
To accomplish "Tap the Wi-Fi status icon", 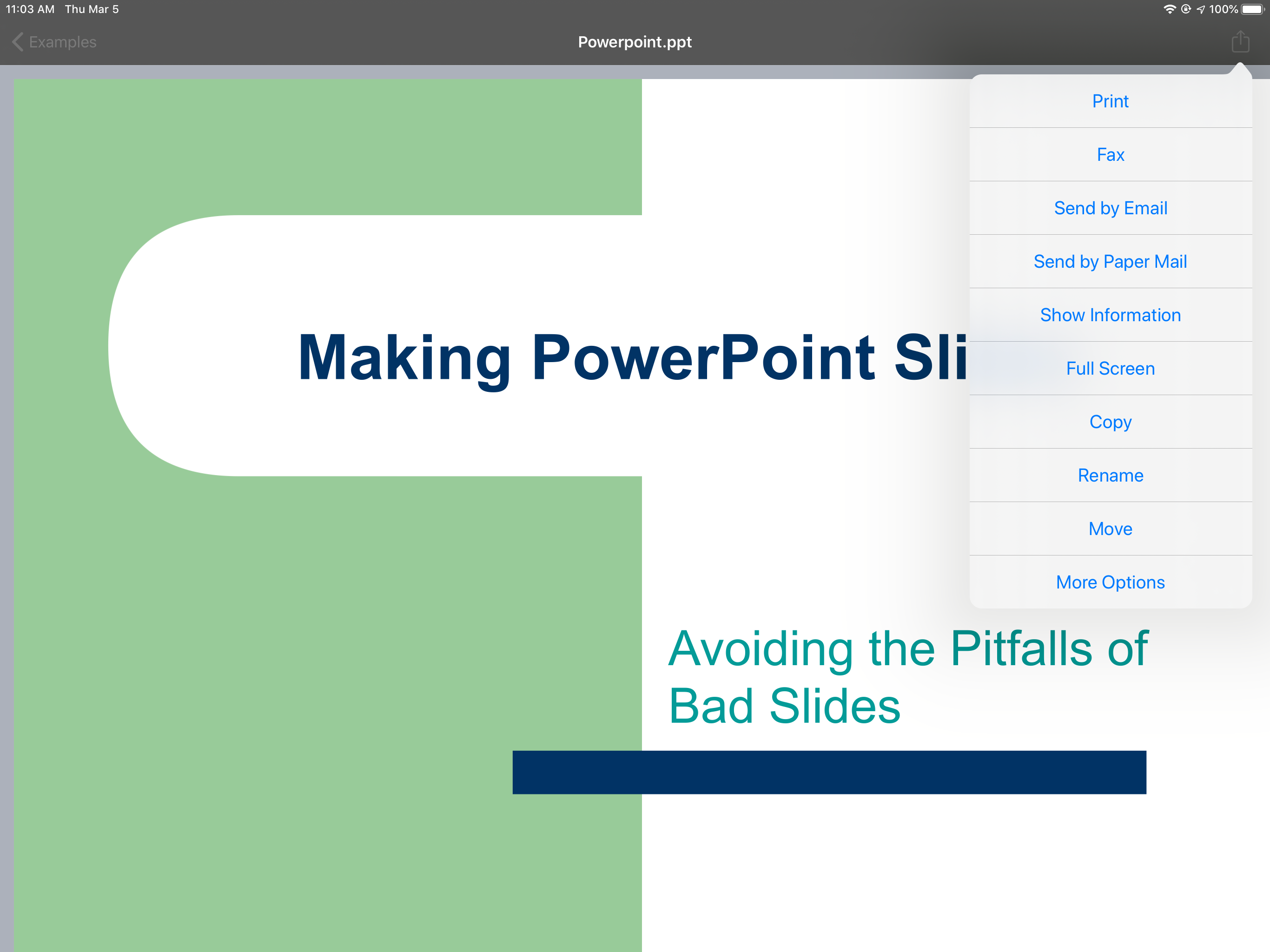I will point(1169,9).
